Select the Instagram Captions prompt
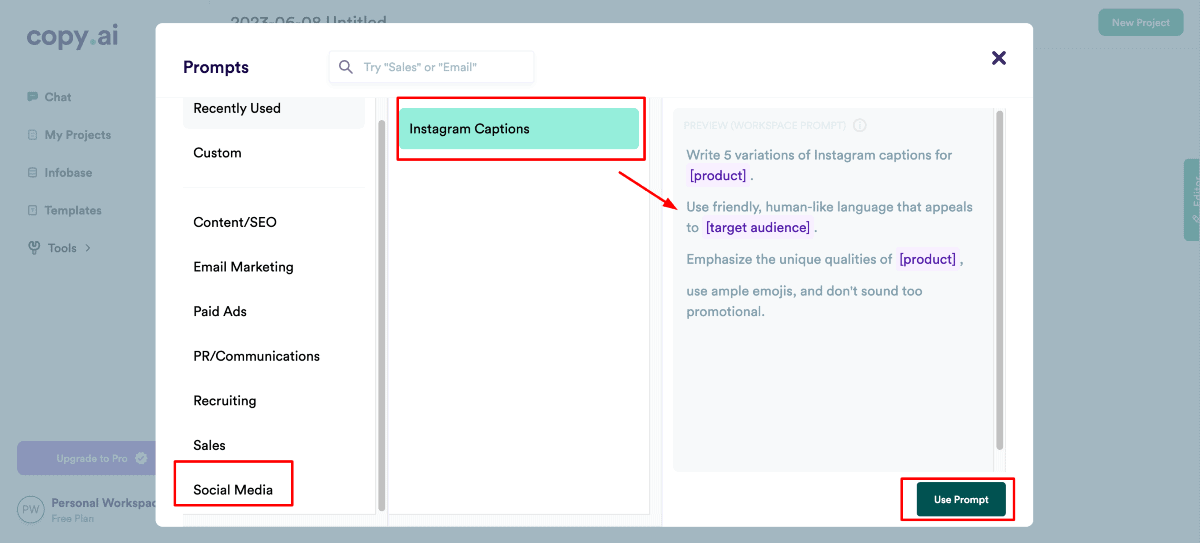Image resolution: width=1200 pixels, height=543 pixels. (x=519, y=129)
